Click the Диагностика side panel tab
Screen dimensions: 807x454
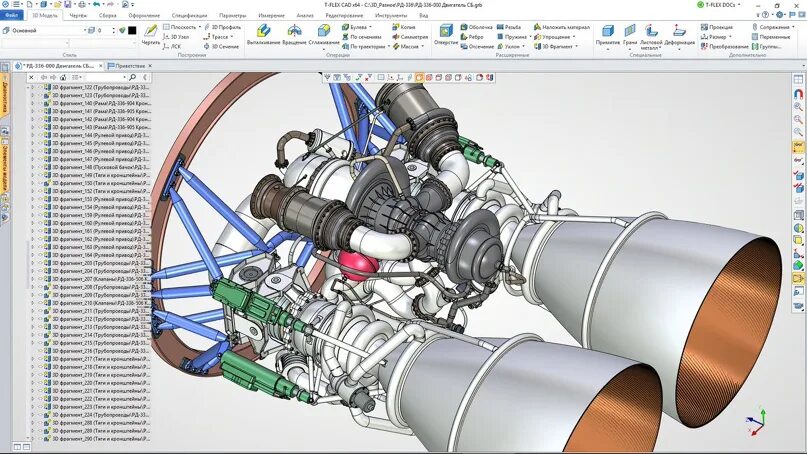[x=5, y=96]
